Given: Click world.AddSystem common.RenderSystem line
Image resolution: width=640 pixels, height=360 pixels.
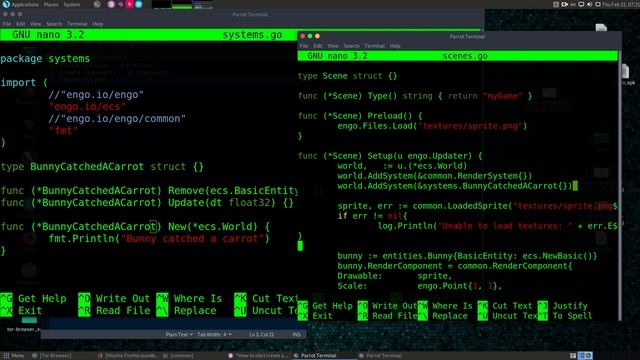Looking at the screenshot, I should pyautogui.click(x=435, y=176).
